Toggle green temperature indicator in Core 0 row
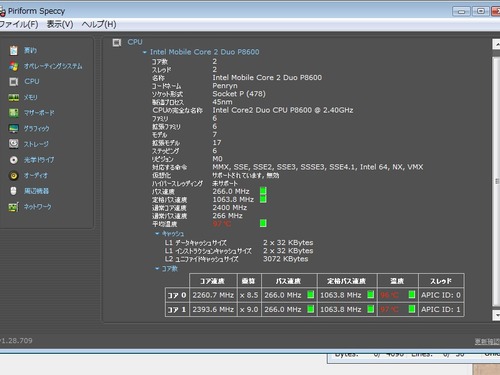Viewport: 500px width, 375px height. tap(412, 295)
